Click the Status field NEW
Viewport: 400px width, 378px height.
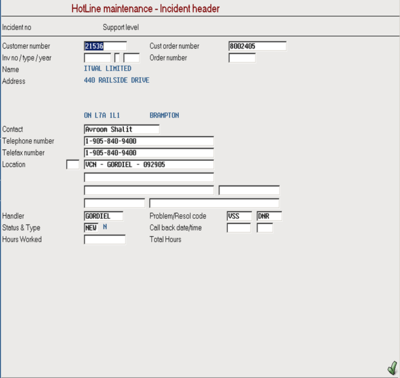pos(91,228)
